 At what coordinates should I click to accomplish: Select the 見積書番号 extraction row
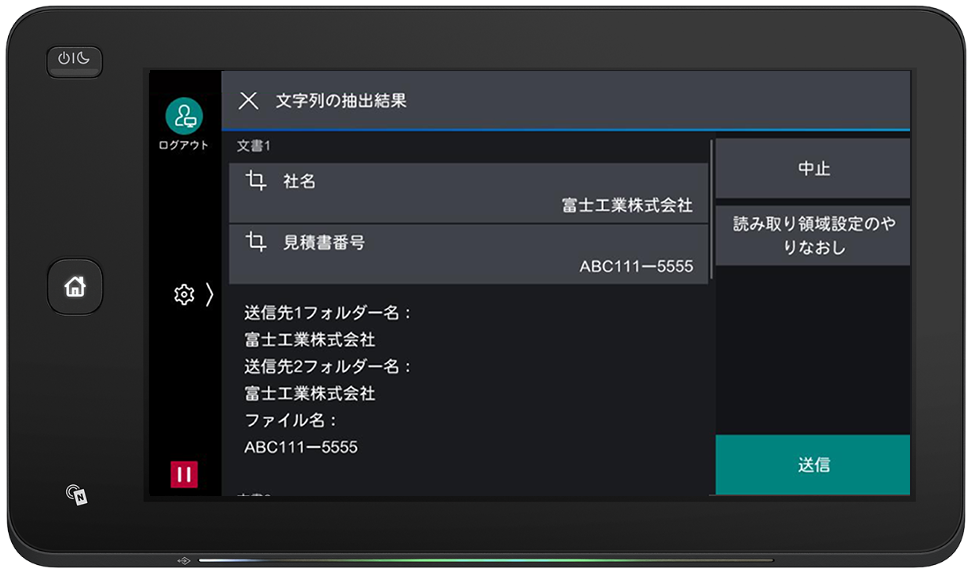468,254
